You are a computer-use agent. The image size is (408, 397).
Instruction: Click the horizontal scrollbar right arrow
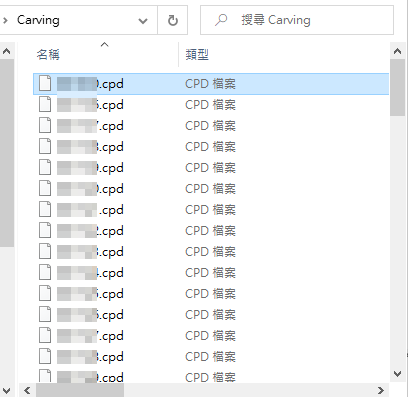pos(381,390)
